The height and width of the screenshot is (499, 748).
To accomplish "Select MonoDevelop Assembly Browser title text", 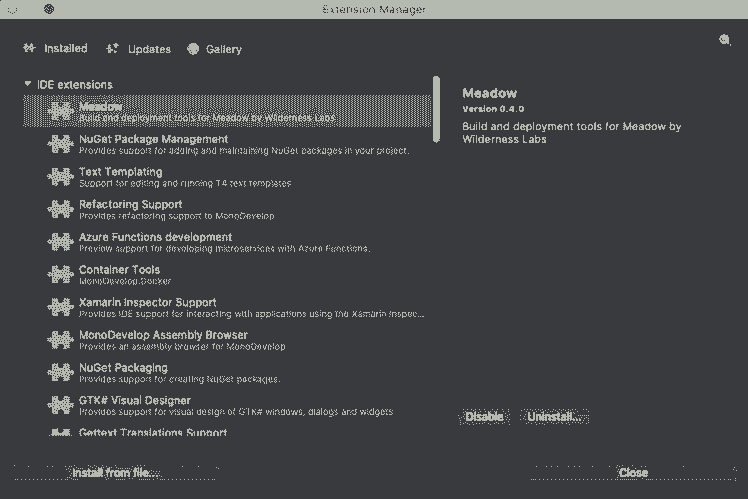I will click(163, 335).
